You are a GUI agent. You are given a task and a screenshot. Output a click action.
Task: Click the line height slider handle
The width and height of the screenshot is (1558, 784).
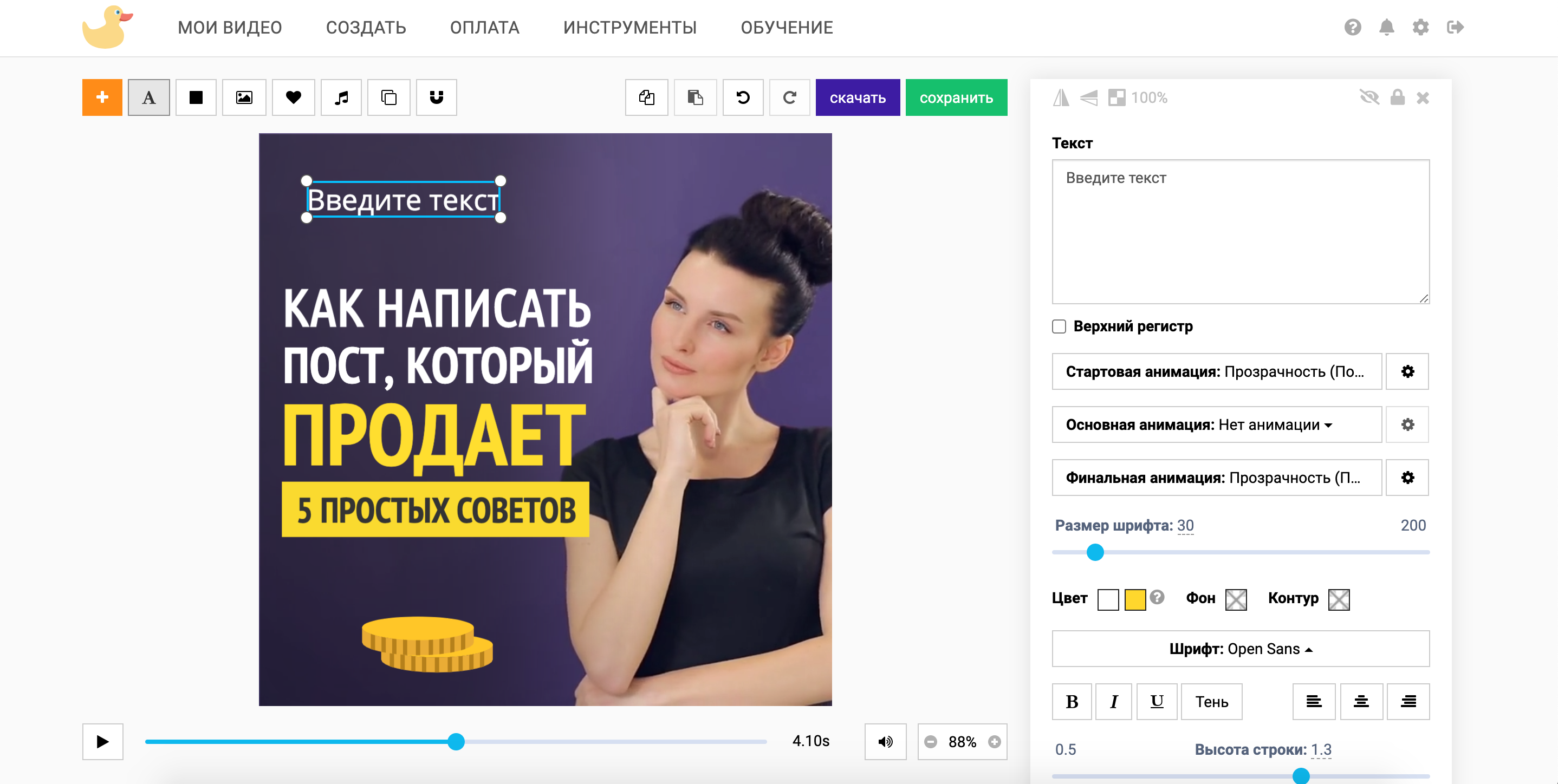(1301, 776)
